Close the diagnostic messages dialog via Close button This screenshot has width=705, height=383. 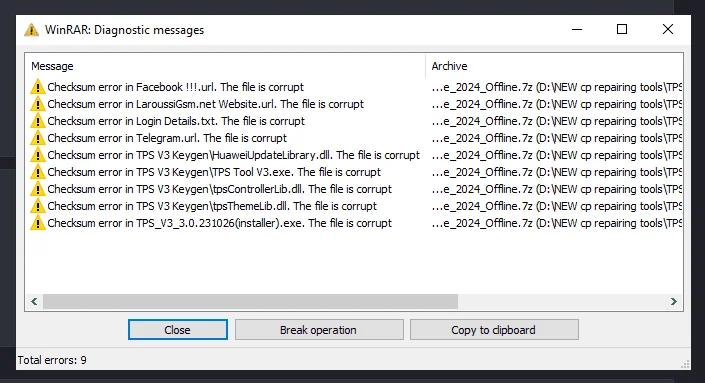(178, 330)
